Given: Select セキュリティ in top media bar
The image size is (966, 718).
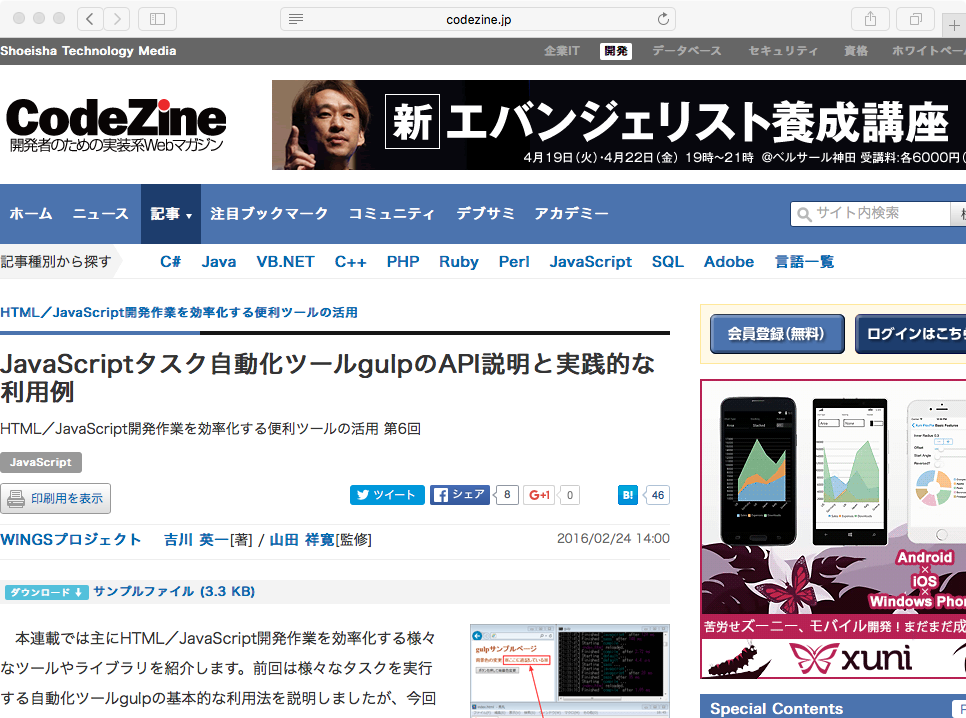Looking at the screenshot, I should pos(783,51).
